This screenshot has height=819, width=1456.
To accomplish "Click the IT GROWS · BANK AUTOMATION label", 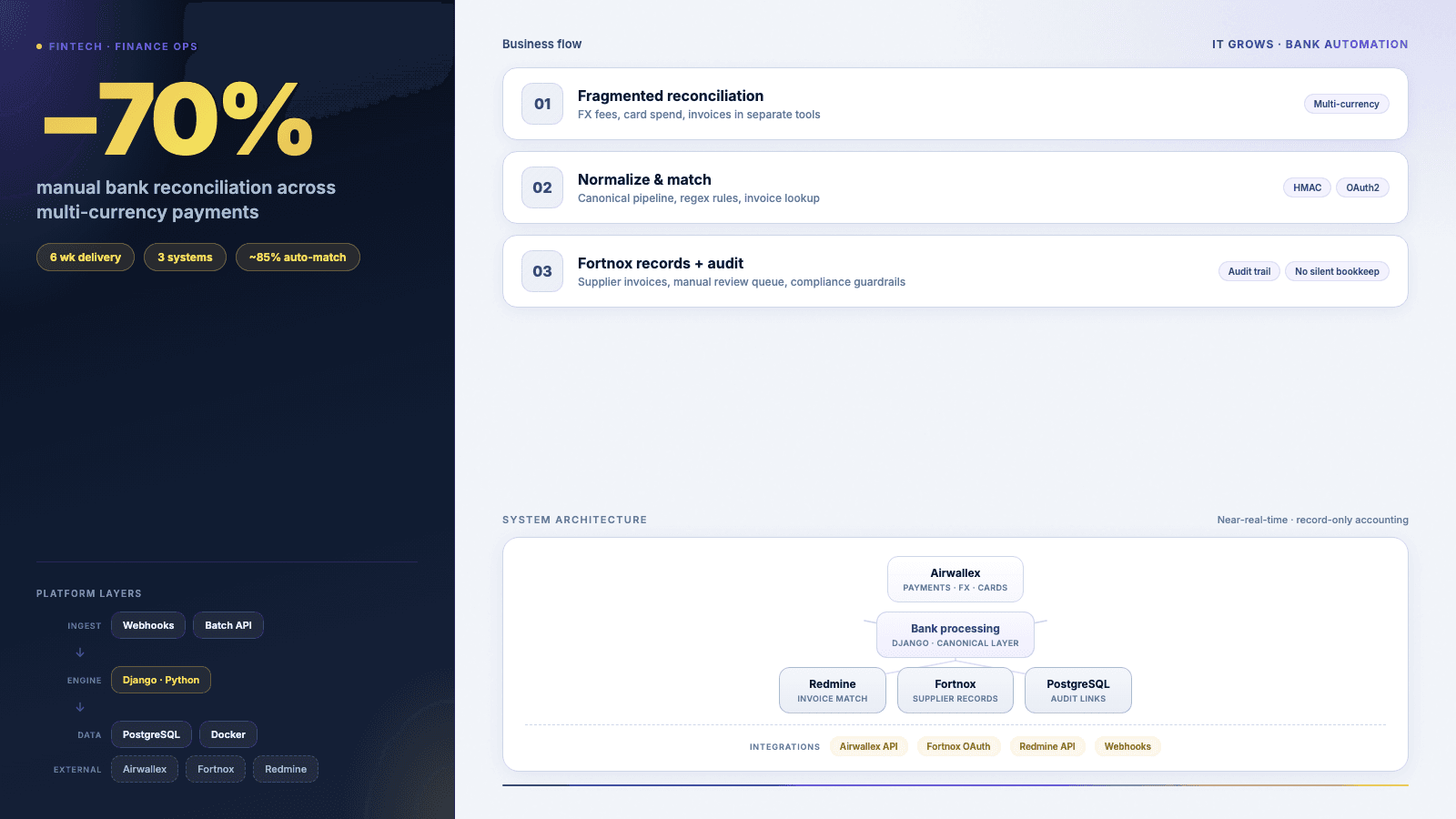I will tap(1309, 44).
